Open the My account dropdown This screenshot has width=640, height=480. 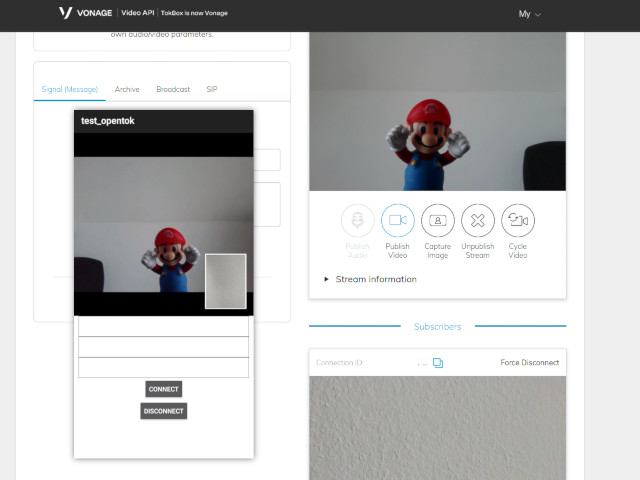click(529, 14)
